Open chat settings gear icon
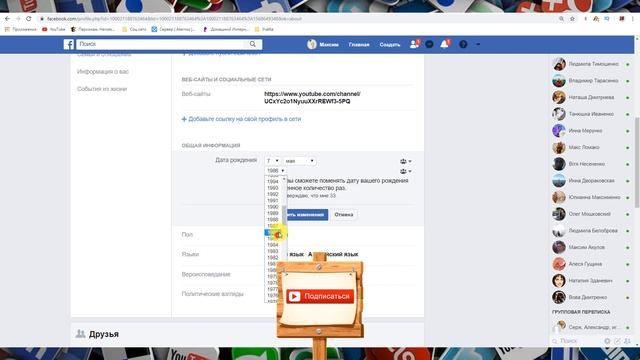Image resolution: width=640 pixels, height=360 pixels. [607, 341]
